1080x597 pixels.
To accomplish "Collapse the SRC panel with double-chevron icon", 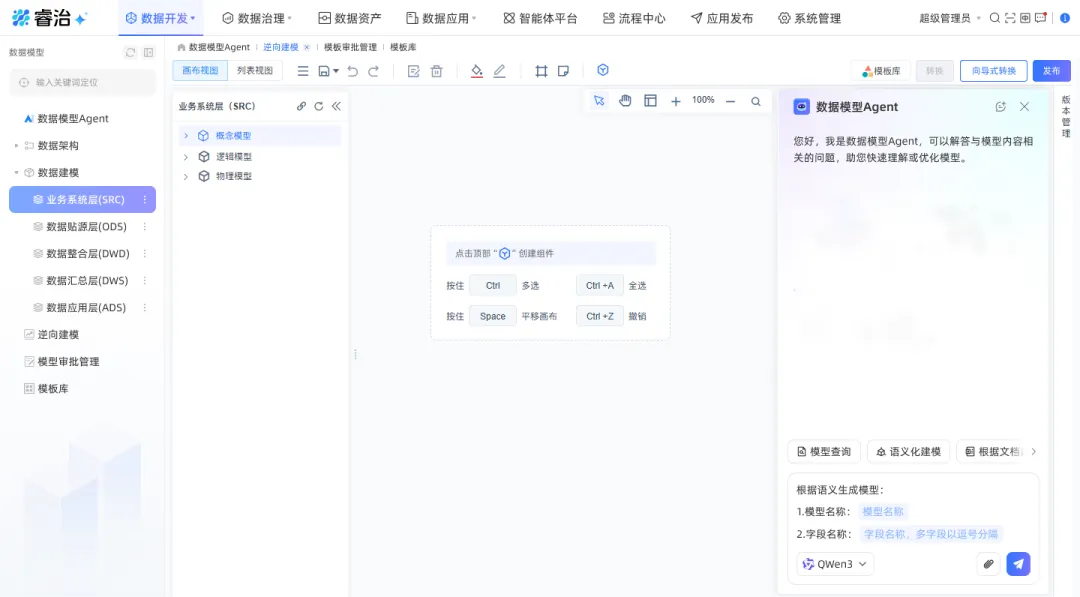I will tap(336, 106).
